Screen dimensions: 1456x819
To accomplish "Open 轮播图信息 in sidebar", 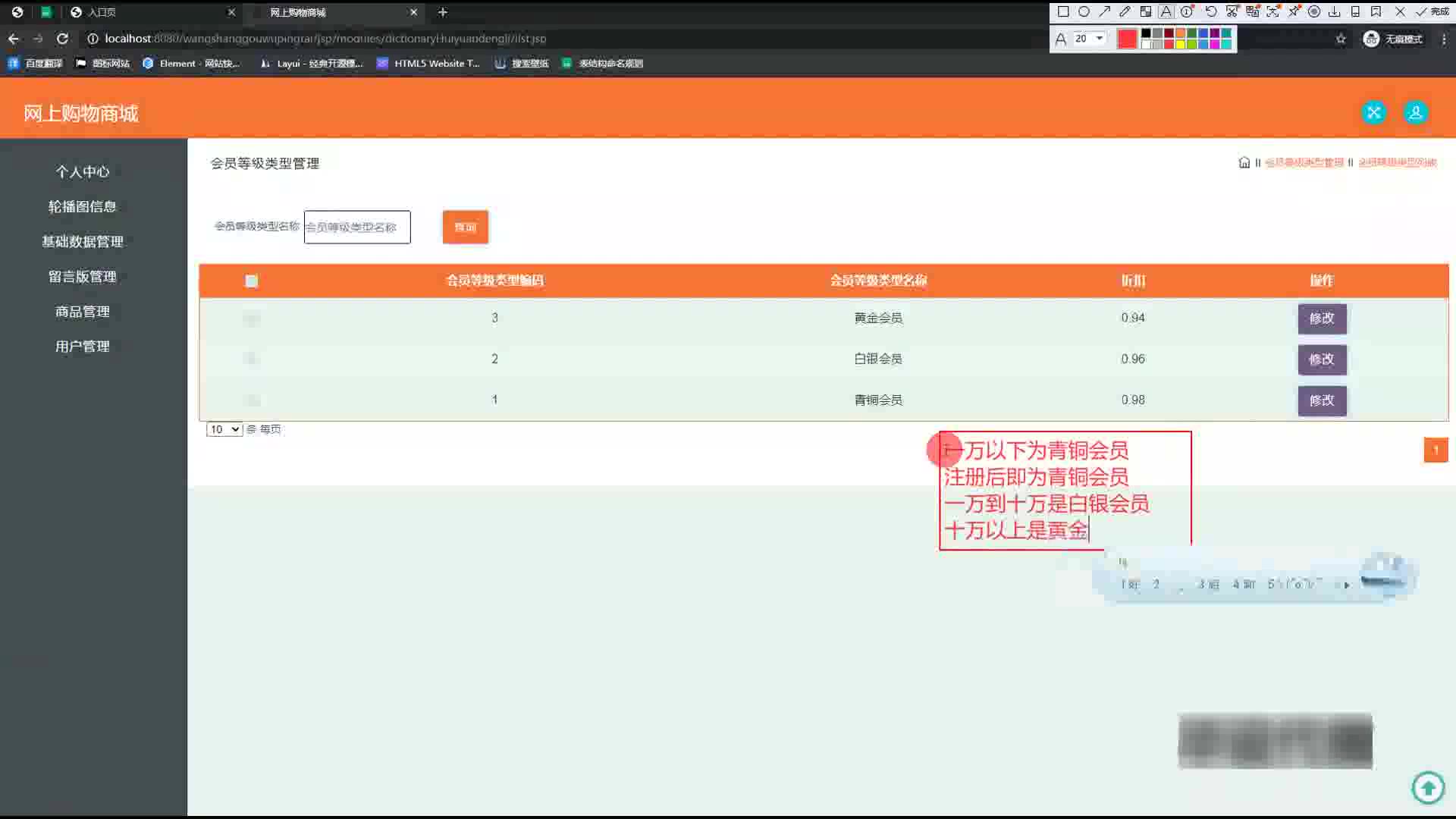I will coord(83,206).
